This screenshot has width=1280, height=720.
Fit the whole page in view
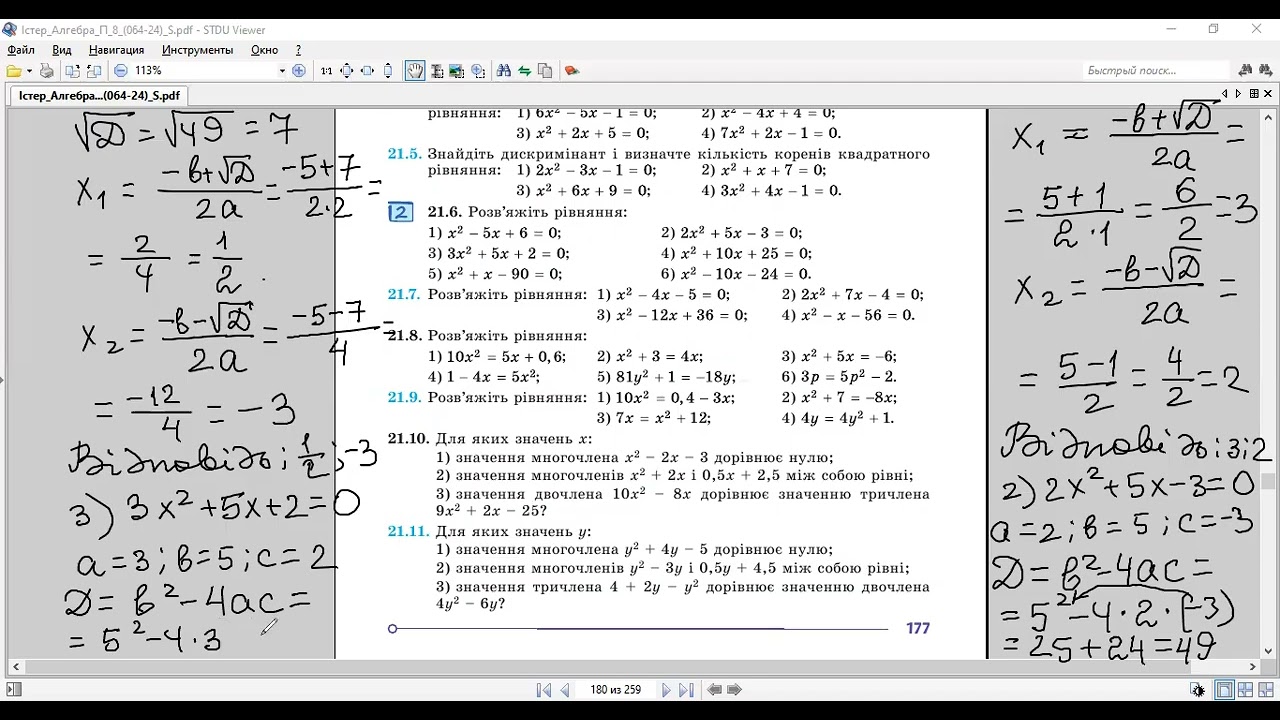[x=347, y=71]
